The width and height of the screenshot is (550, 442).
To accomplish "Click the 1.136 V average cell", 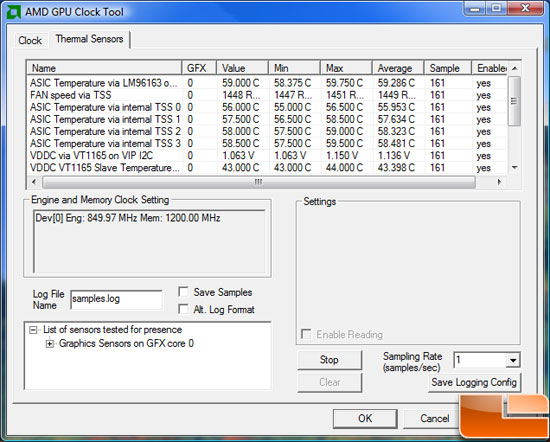I will pyautogui.click(x=394, y=155).
